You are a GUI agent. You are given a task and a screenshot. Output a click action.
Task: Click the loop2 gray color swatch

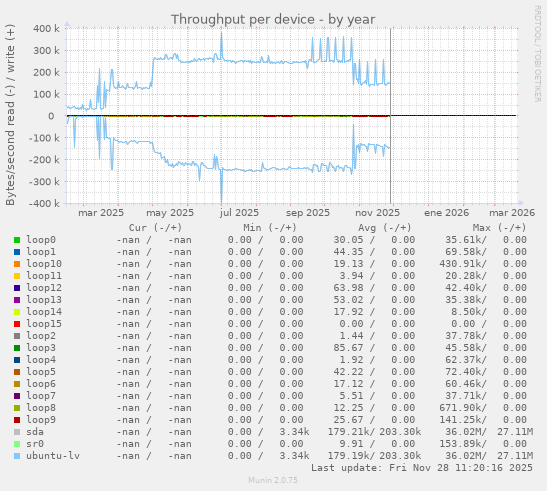click(x=17, y=336)
